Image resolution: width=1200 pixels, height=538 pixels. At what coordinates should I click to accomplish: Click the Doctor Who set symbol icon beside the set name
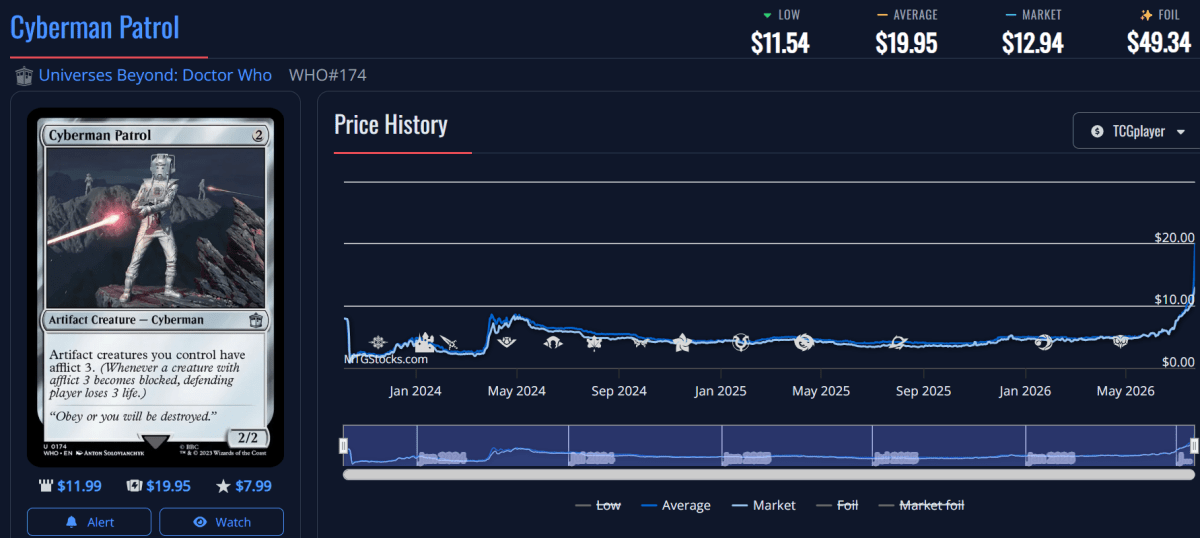pyautogui.click(x=24, y=76)
